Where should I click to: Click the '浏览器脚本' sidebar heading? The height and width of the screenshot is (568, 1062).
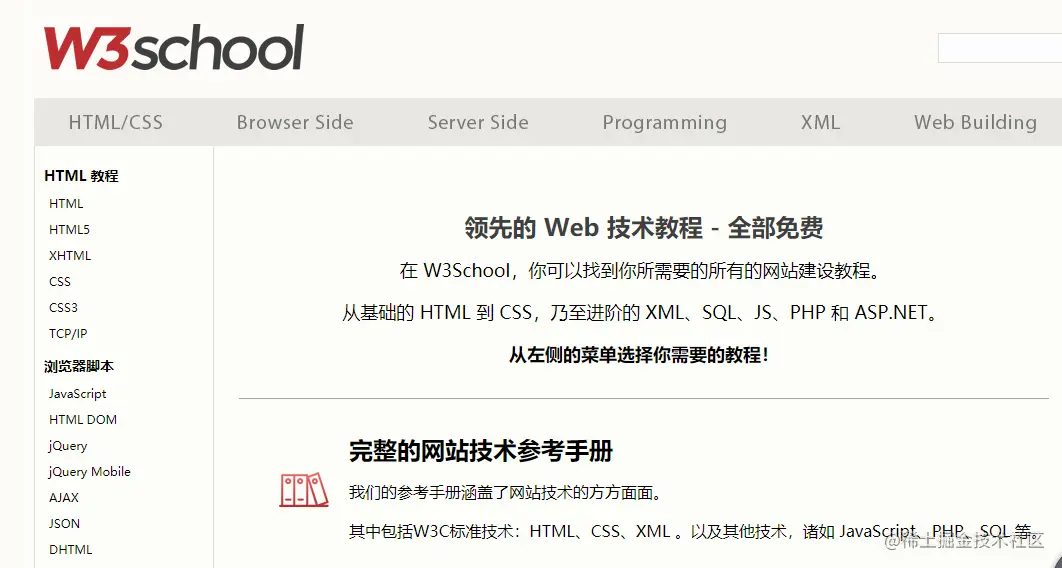click(79, 366)
